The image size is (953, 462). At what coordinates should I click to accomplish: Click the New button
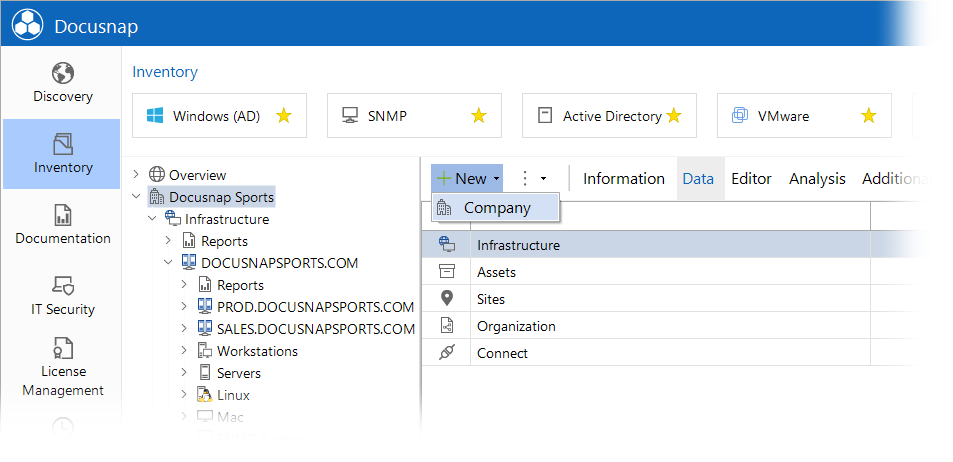click(467, 179)
